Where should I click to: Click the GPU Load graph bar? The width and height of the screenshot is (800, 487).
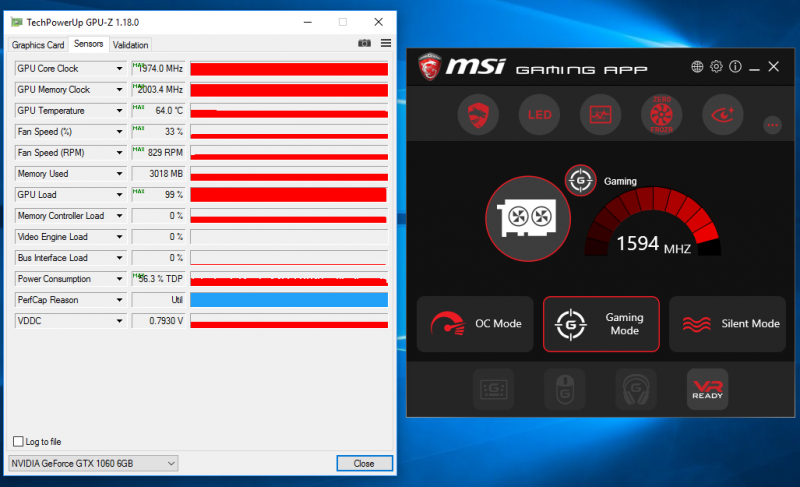[x=289, y=195]
